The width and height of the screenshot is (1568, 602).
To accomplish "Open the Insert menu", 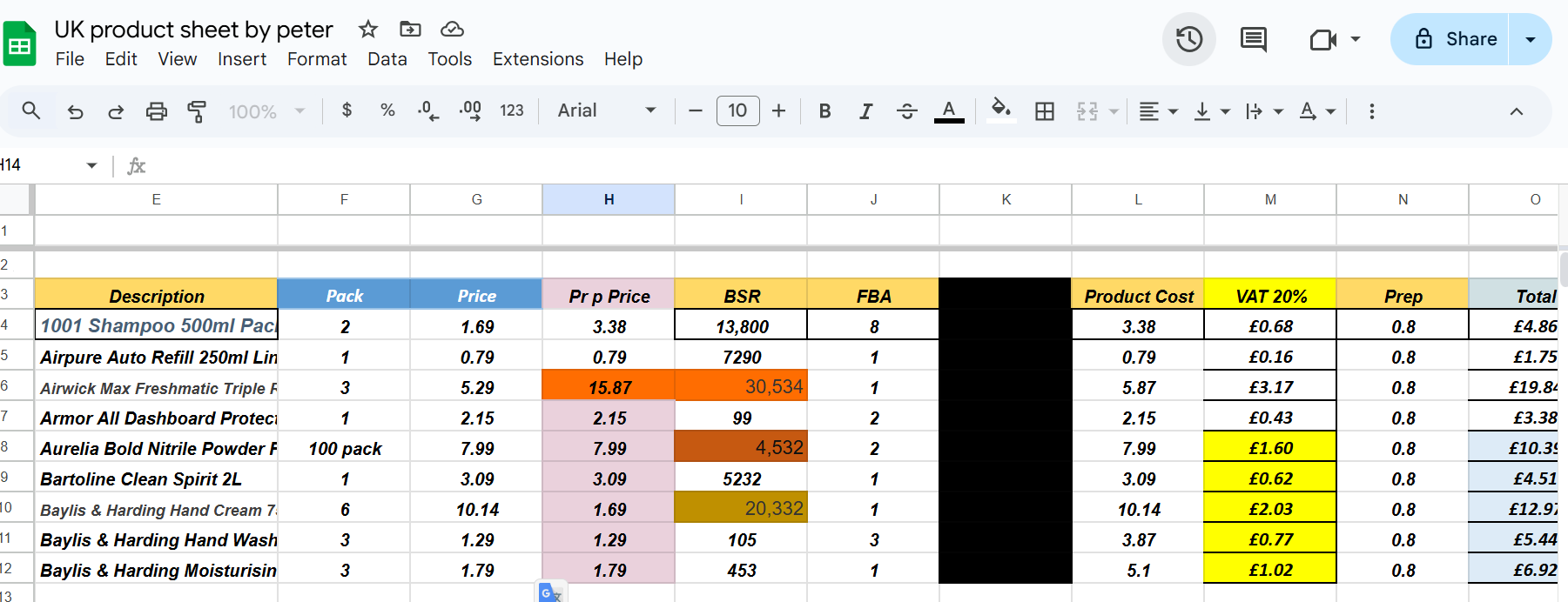I will [x=242, y=59].
